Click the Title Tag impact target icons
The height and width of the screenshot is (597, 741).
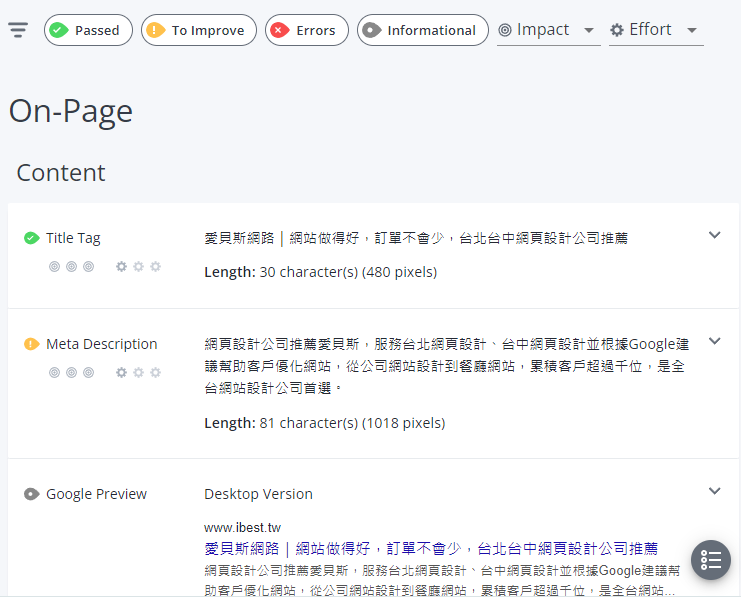pos(72,267)
